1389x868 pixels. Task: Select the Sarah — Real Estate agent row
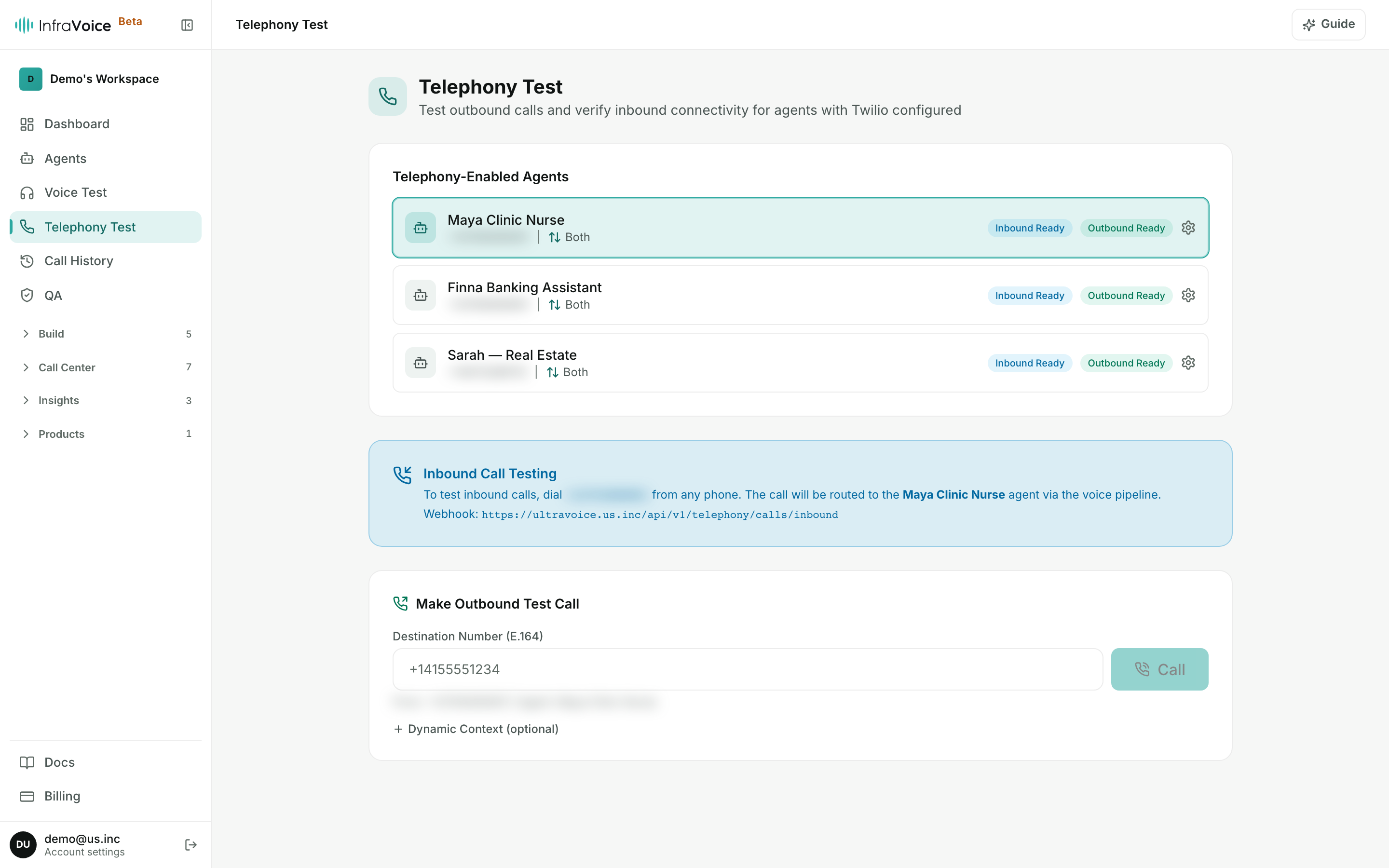800,363
